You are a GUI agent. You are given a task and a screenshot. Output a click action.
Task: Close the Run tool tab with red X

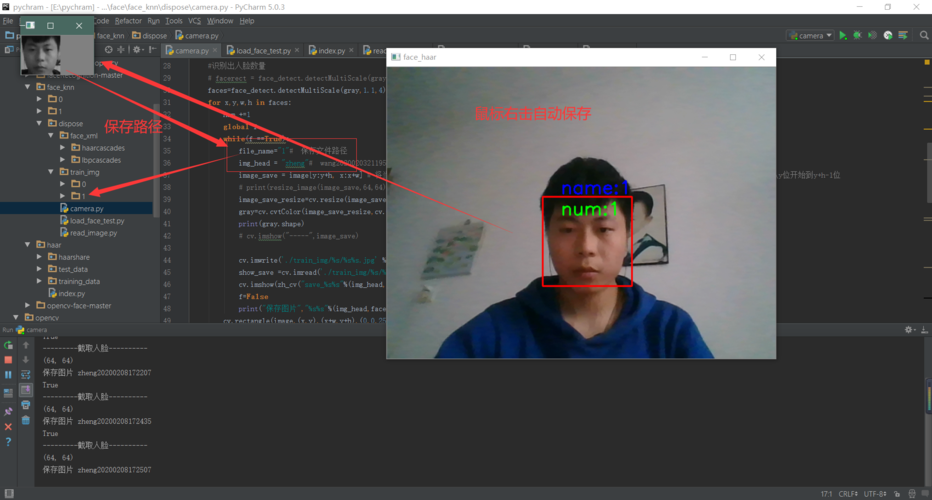pyautogui.click(x=8, y=427)
